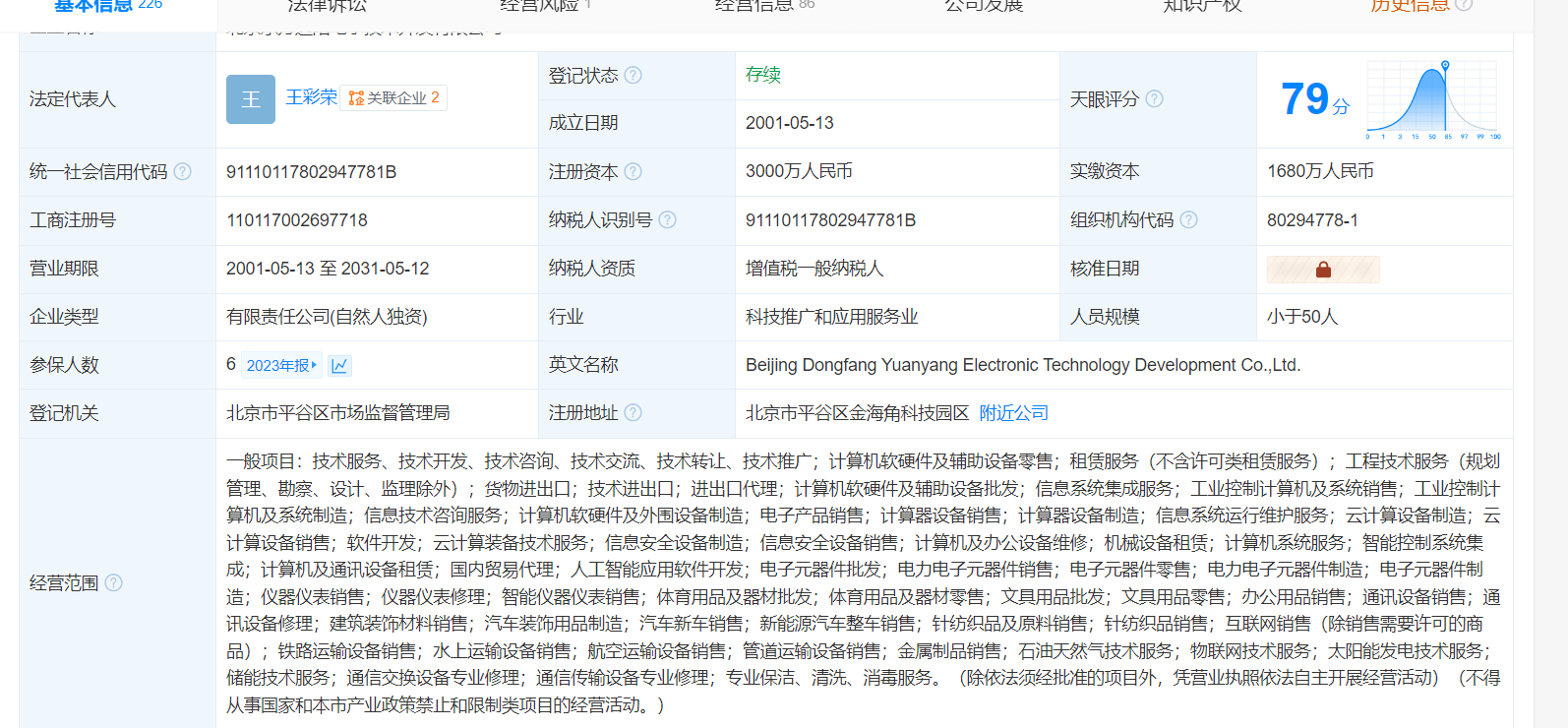This screenshot has width=1568, height=728.
Task: Click the 企业类型 row label
Action: point(64,317)
